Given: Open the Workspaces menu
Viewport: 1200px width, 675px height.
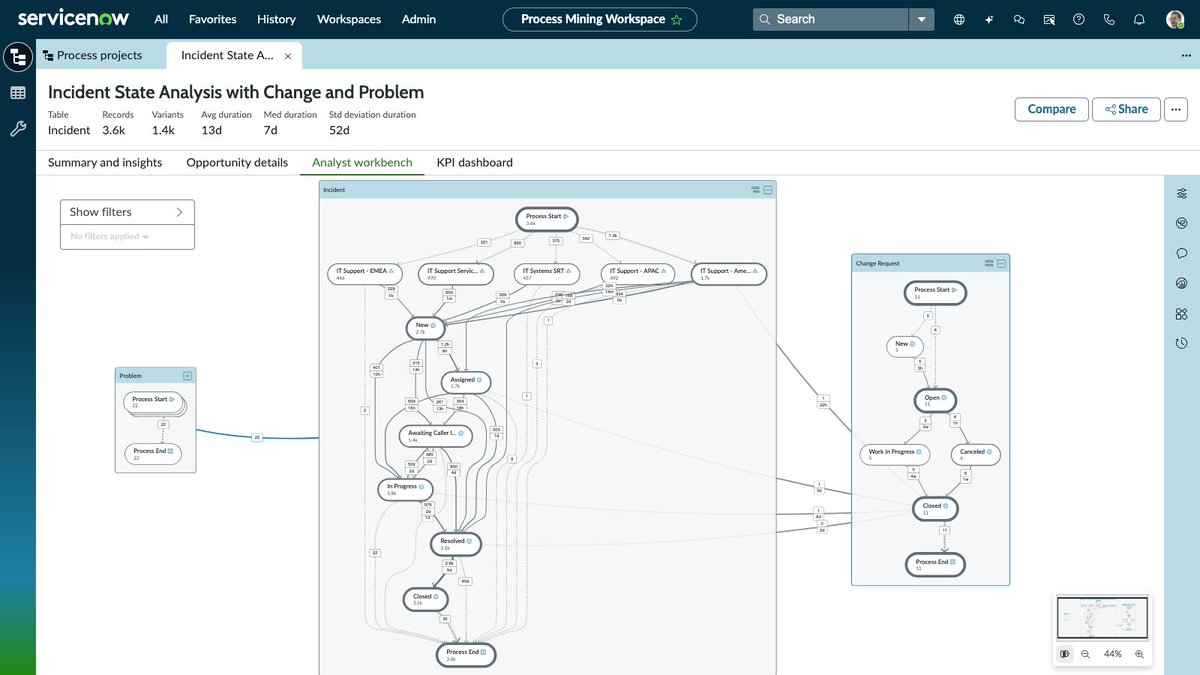Looking at the screenshot, I should pos(349,19).
